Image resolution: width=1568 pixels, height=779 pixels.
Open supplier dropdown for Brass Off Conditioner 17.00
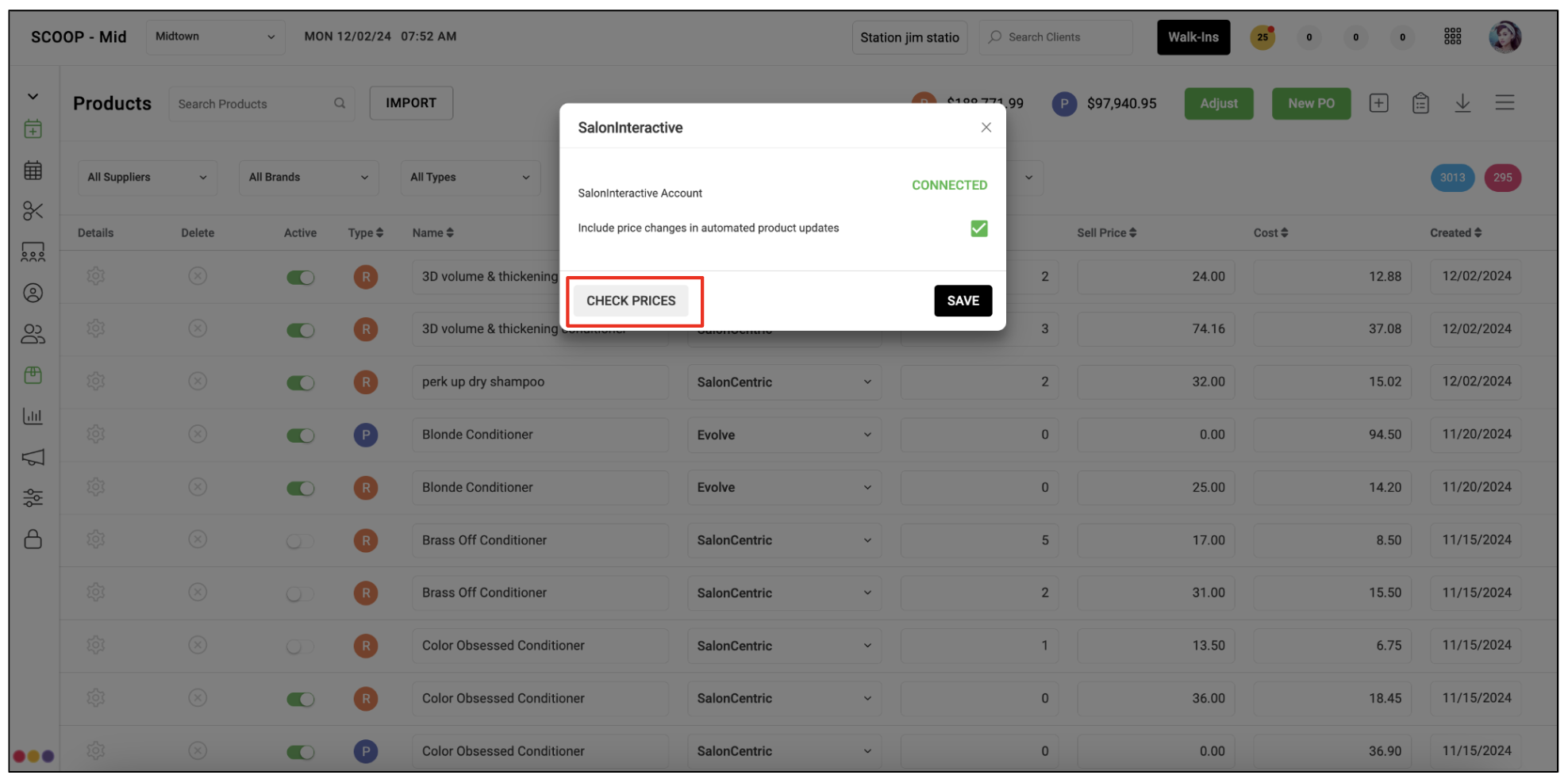point(784,540)
